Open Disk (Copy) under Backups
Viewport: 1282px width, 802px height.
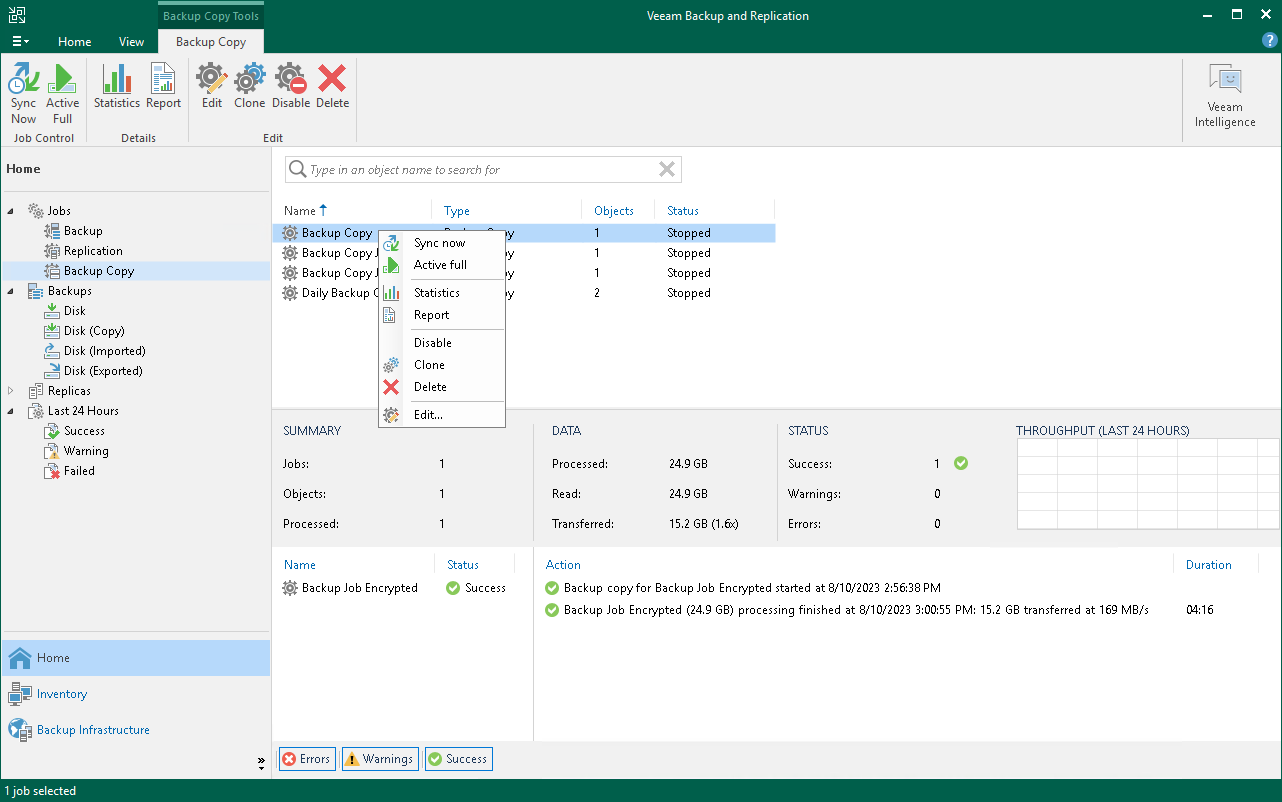[94, 331]
